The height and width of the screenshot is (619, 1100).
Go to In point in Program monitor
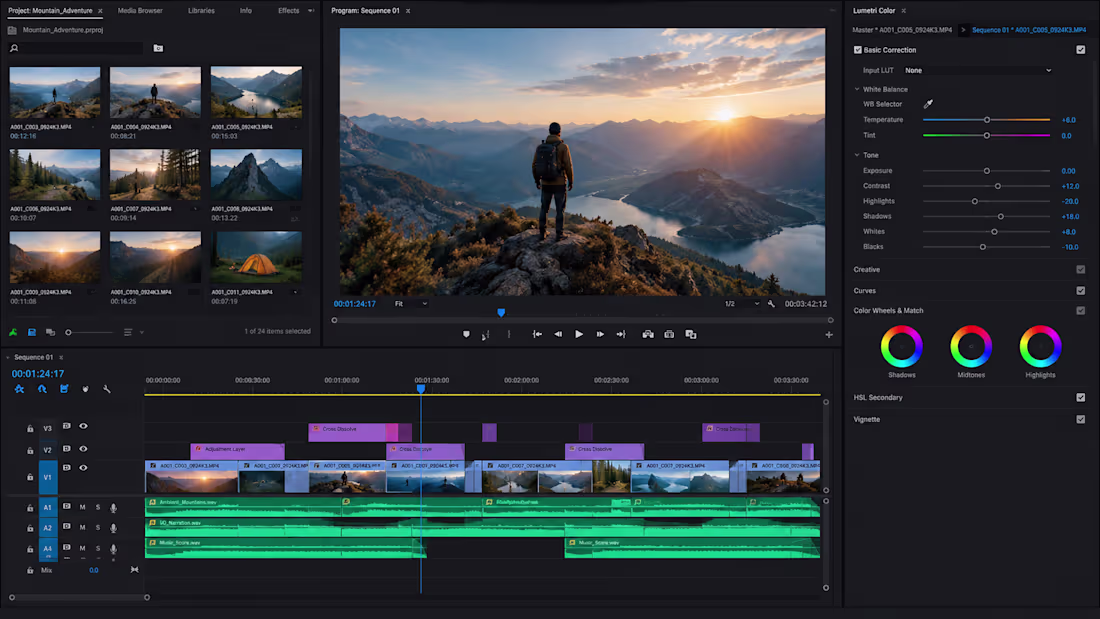tap(537, 334)
